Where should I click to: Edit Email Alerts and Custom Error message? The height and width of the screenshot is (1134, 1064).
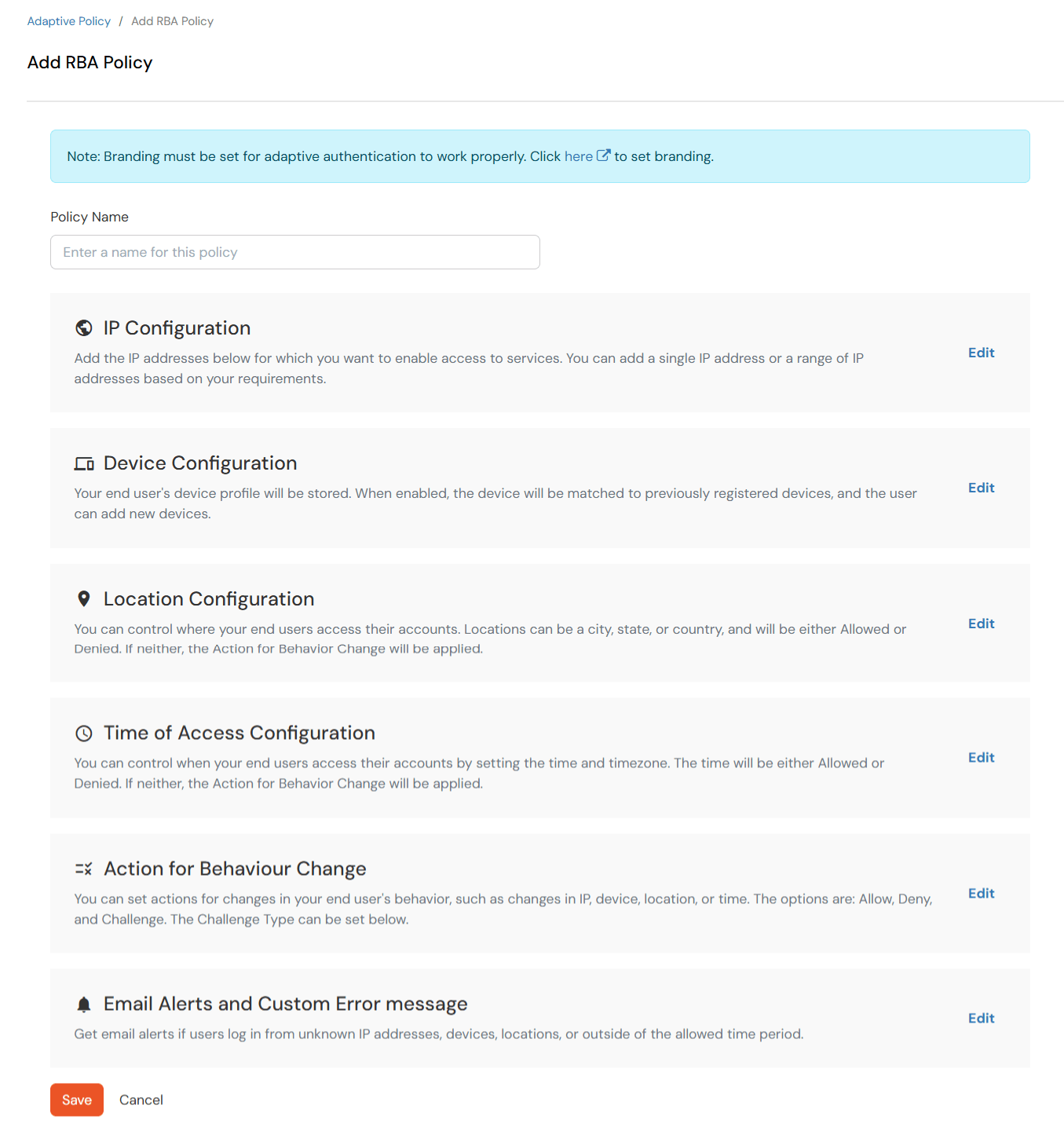[981, 1018]
